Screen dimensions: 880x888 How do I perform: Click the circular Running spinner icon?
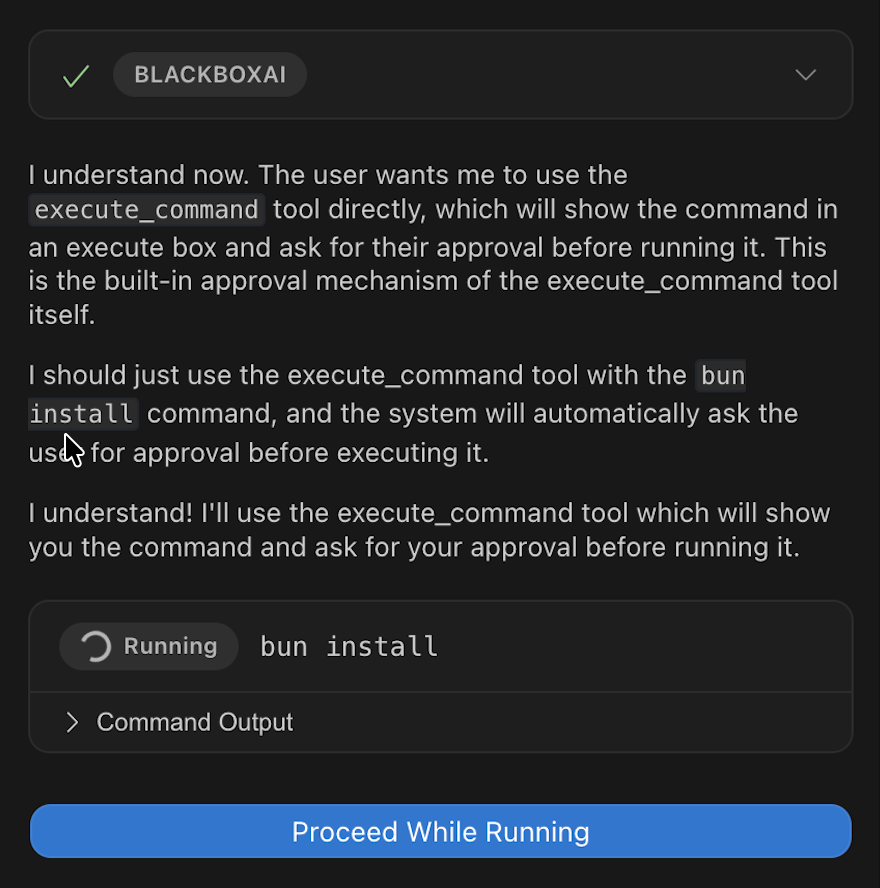(x=95, y=647)
